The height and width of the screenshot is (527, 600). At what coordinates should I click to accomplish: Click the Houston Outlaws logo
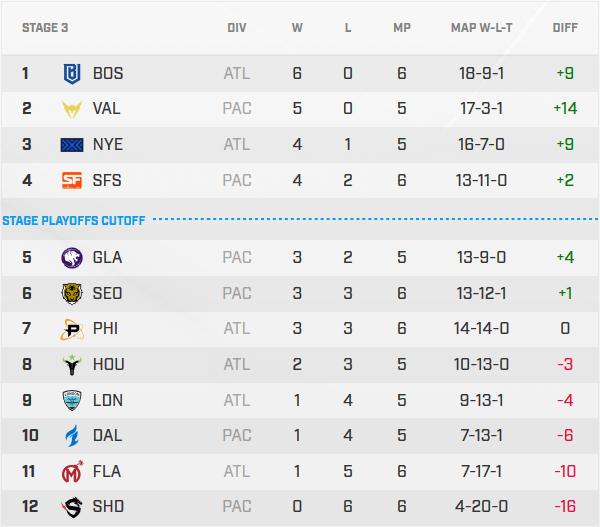[x=72, y=364]
